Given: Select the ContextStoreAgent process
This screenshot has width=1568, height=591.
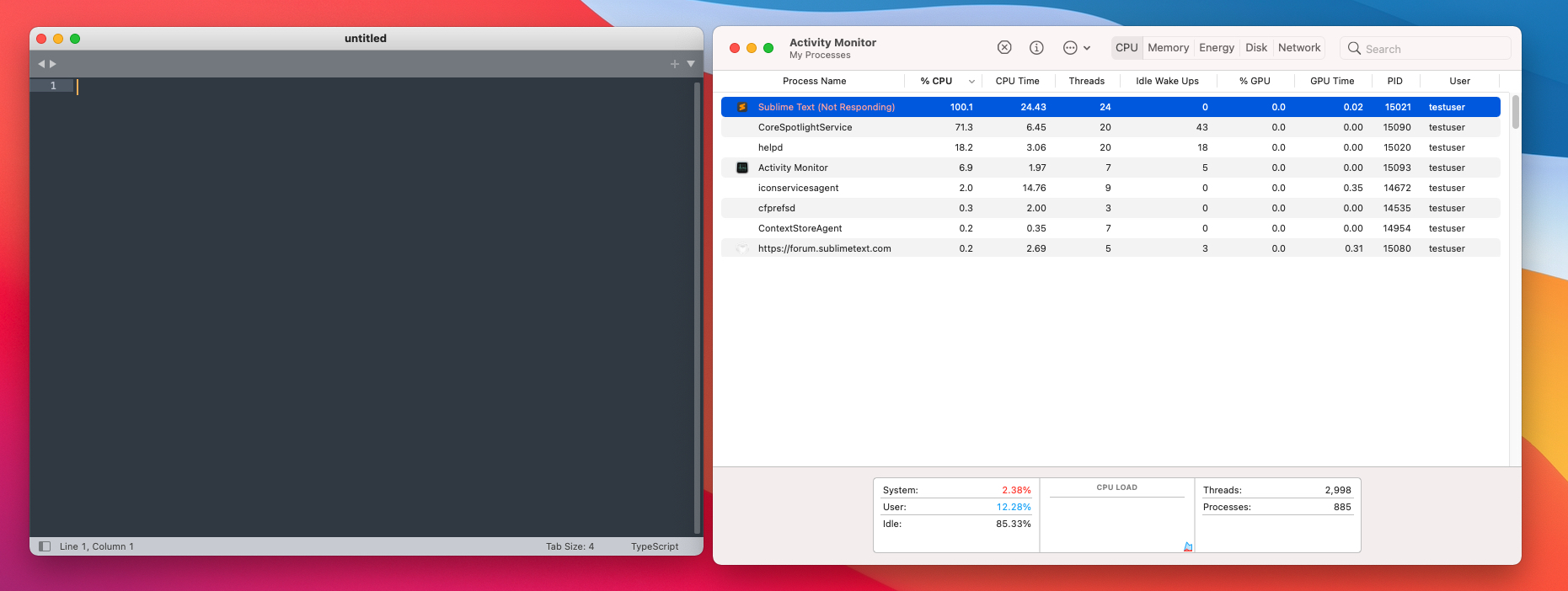Looking at the screenshot, I should [1110, 228].
